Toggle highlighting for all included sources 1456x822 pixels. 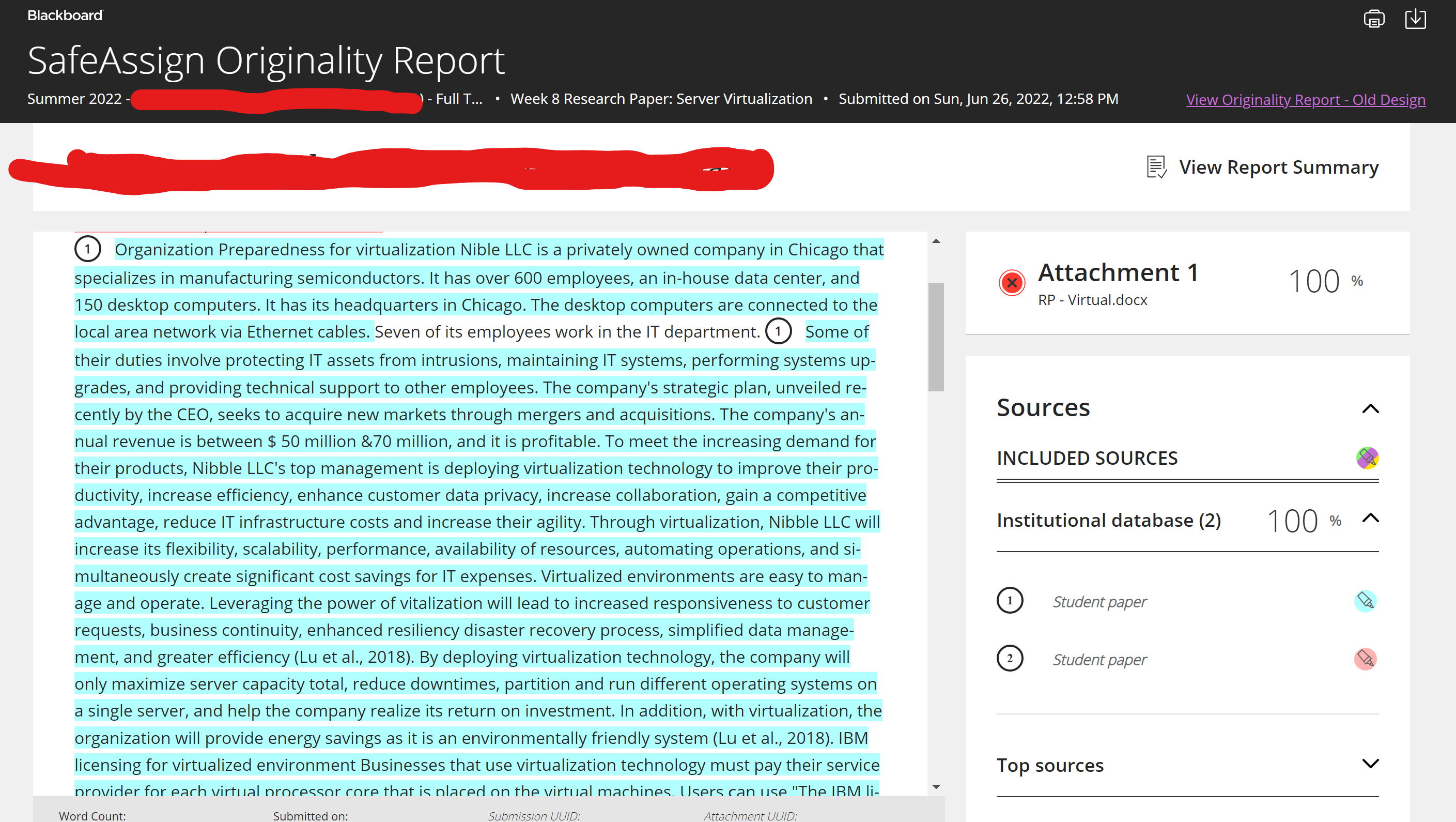tap(1367, 458)
